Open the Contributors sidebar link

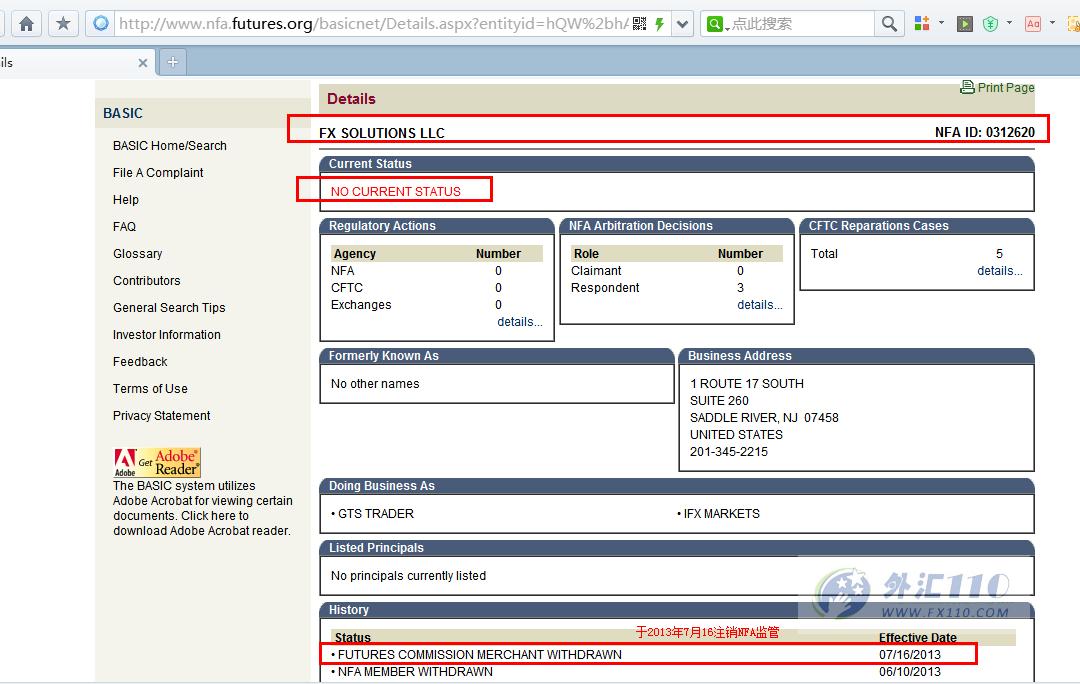click(x=146, y=280)
